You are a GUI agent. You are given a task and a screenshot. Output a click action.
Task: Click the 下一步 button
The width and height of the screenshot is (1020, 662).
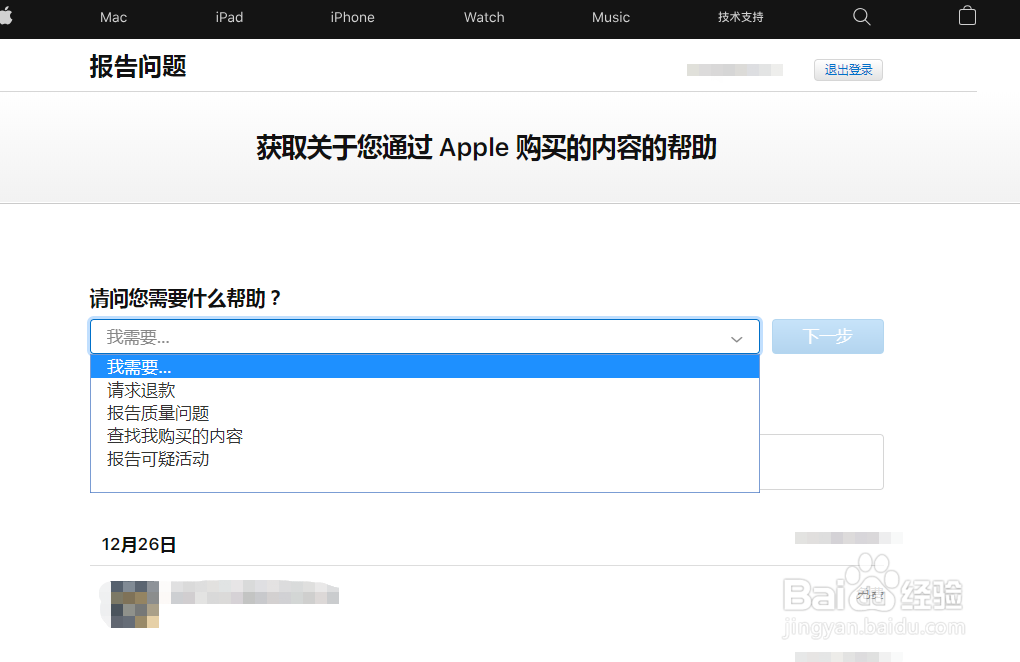pos(827,336)
